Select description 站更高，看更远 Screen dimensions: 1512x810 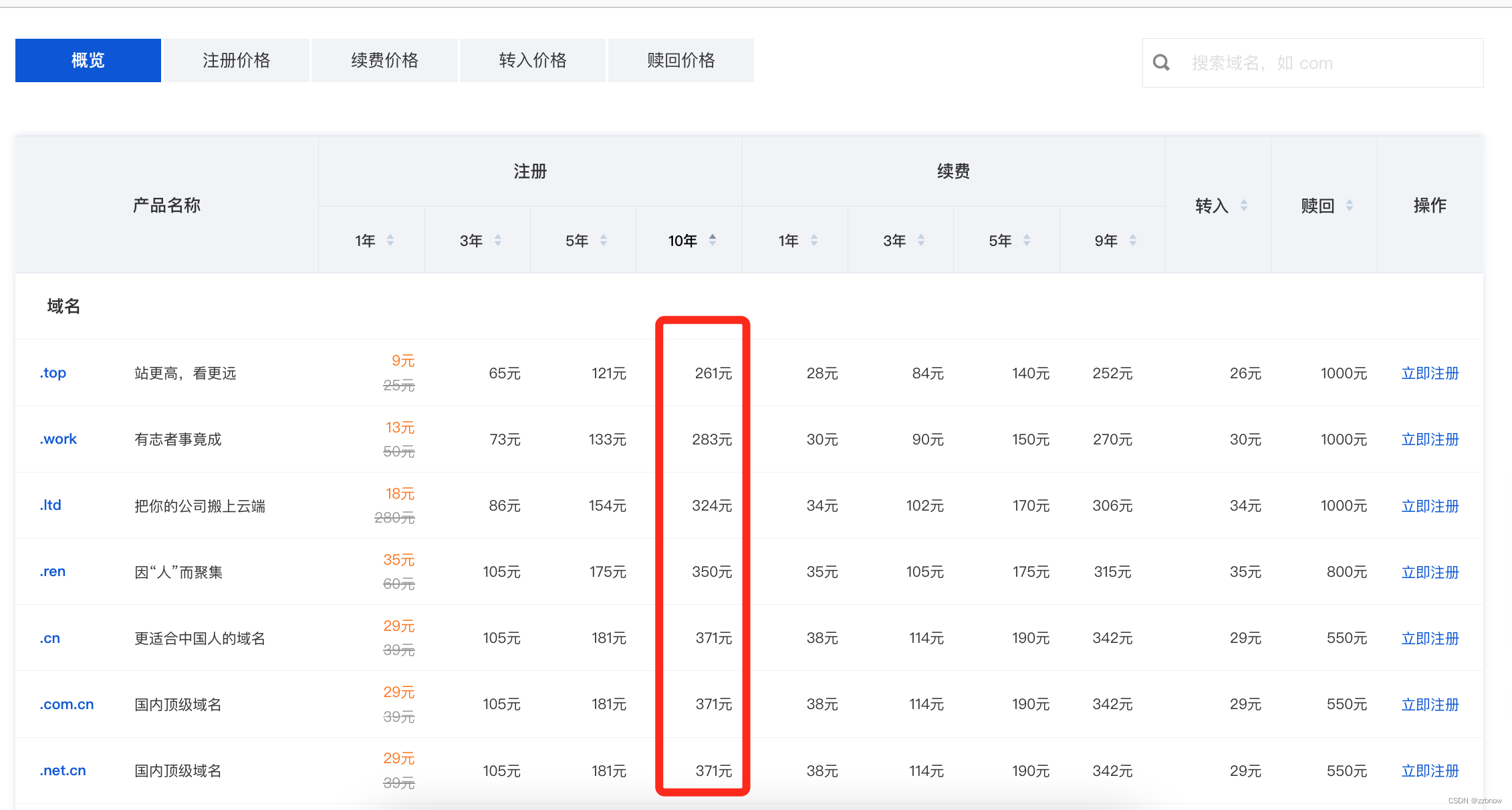(185, 373)
